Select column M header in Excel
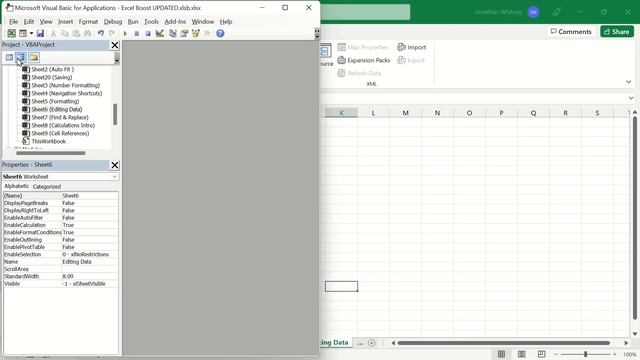This screenshot has height=360, width=640. click(405, 113)
